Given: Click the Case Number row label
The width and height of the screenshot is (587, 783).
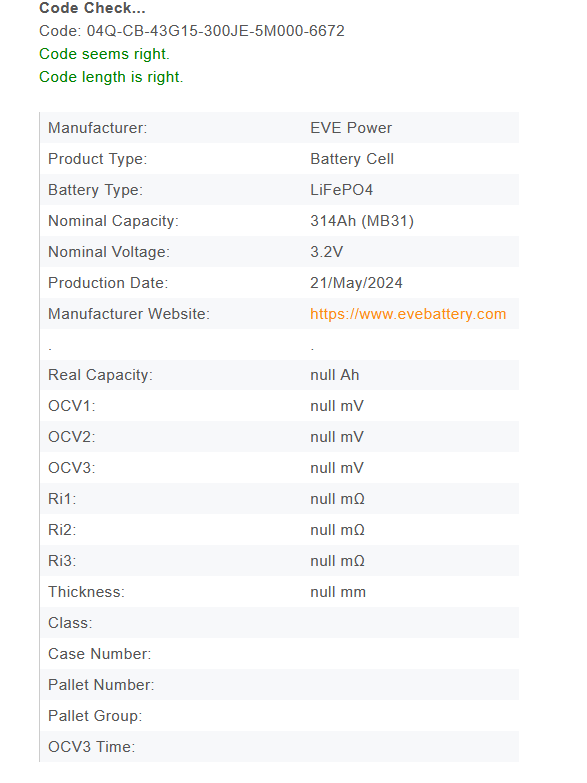Looking at the screenshot, I should [99, 654].
